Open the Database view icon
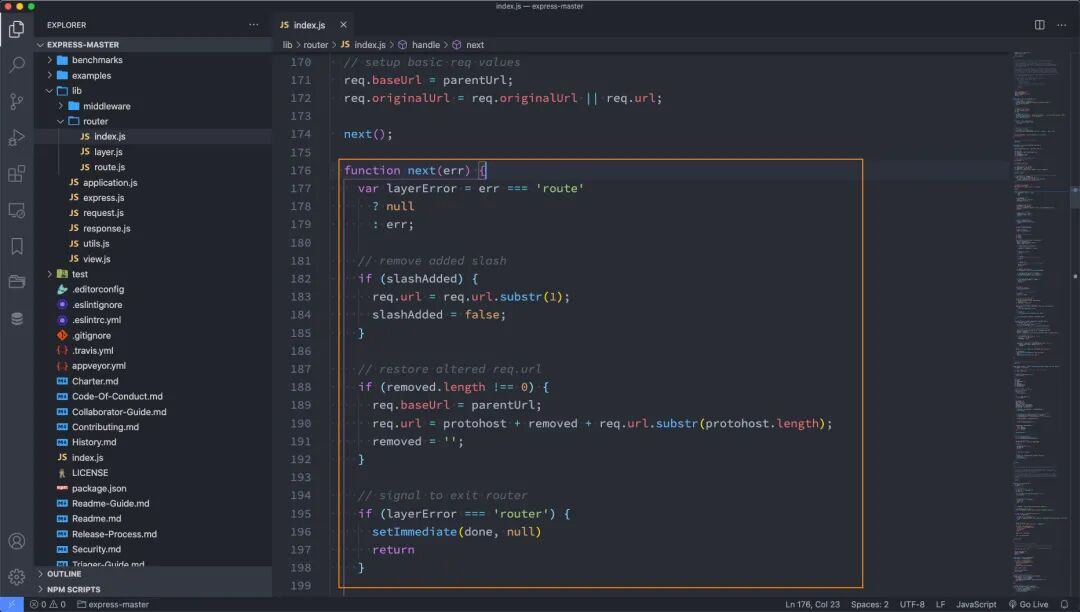Image resolution: width=1080 pixels, height=612 pixels. tap(17, 318)
